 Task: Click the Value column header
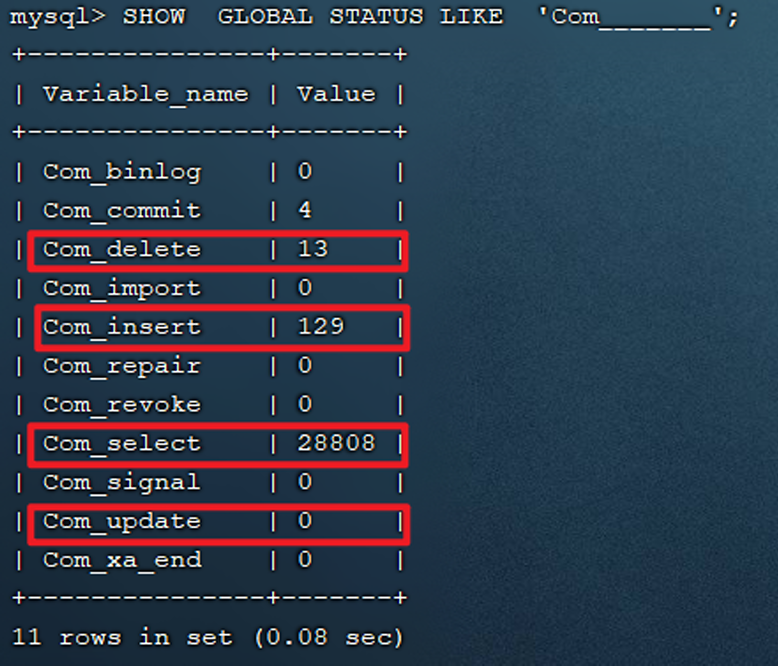click(x=337, y=94)
